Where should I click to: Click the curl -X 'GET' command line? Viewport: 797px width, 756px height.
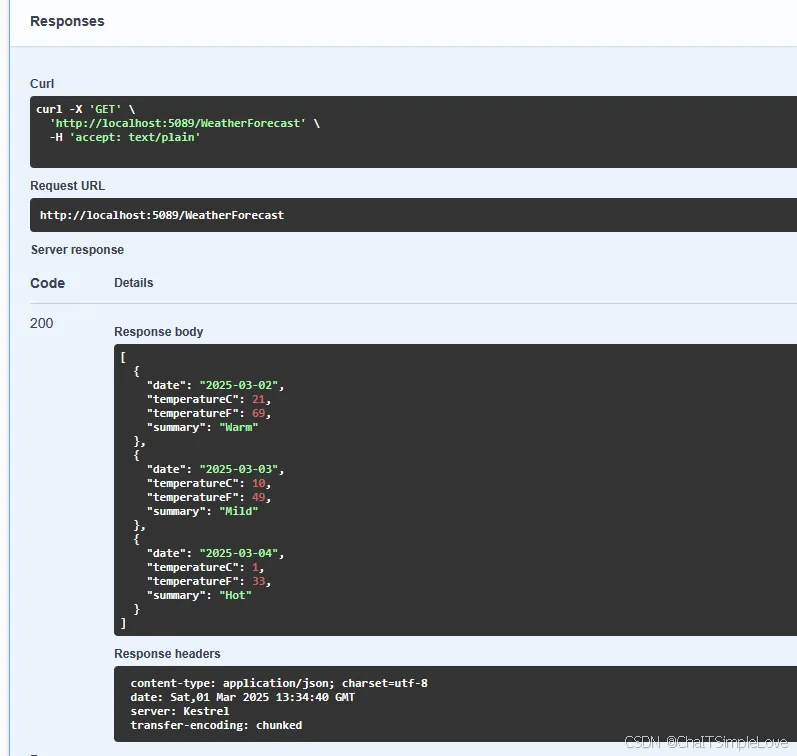pyautogui.click(x=85, y=109)
